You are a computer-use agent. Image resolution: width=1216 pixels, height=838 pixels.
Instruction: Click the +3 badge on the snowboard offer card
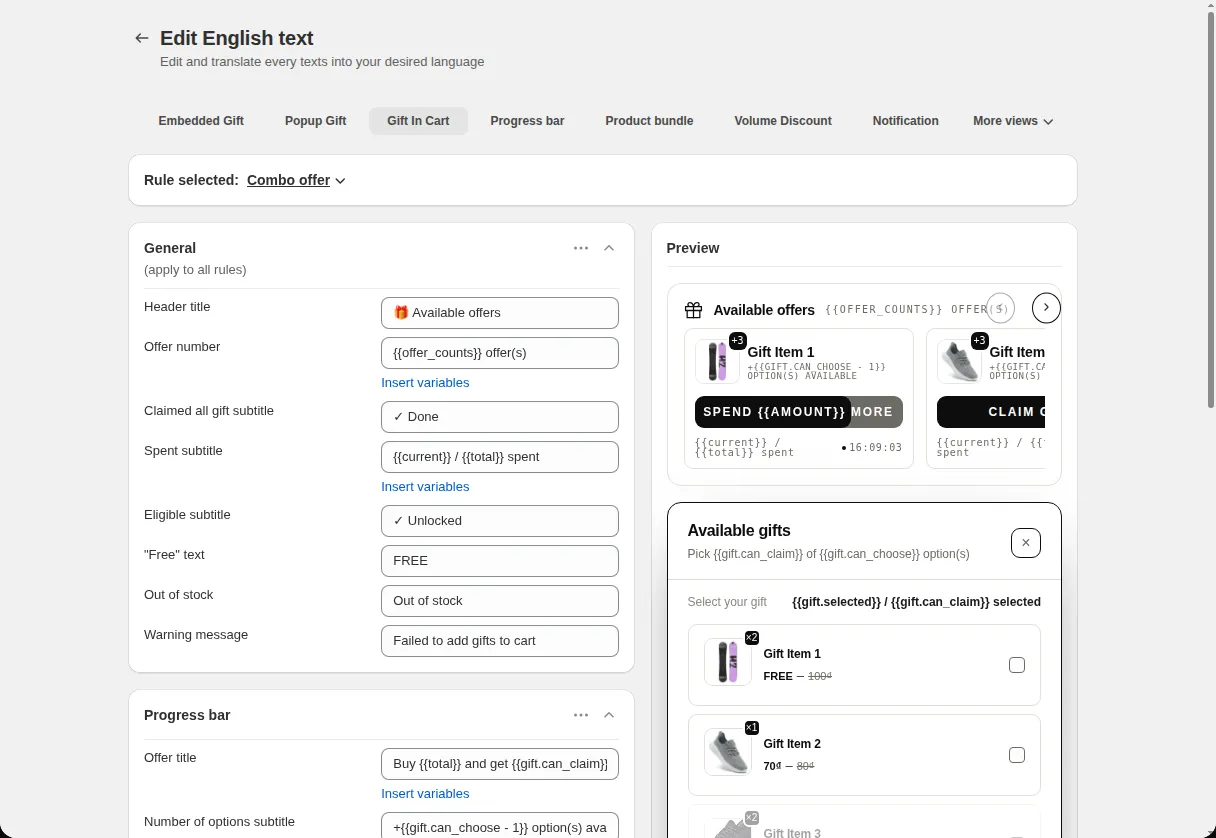(738, 341)
